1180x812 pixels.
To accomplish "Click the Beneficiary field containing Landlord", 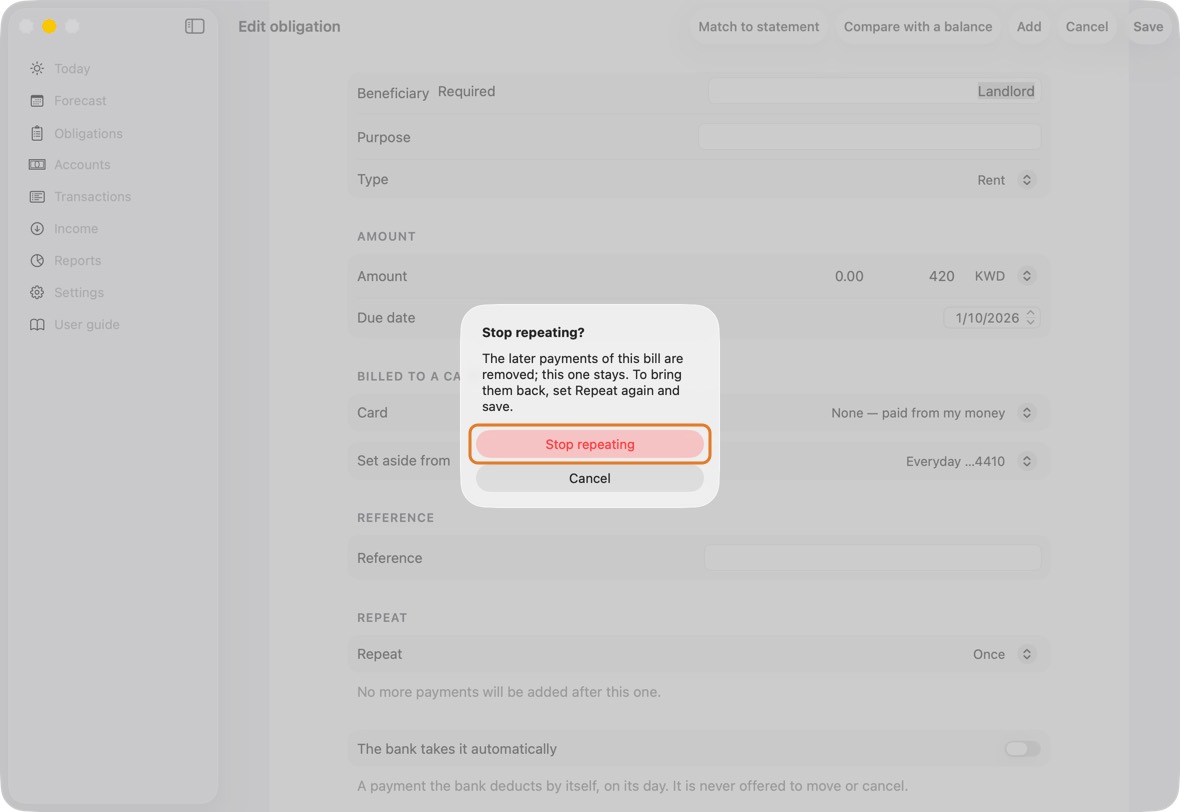I will point(874,91).
